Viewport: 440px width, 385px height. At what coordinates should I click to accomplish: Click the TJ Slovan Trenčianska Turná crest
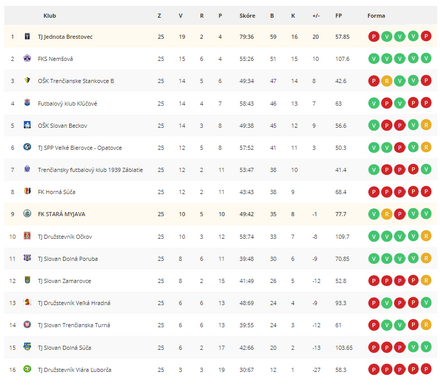click(x=27, y=324)
